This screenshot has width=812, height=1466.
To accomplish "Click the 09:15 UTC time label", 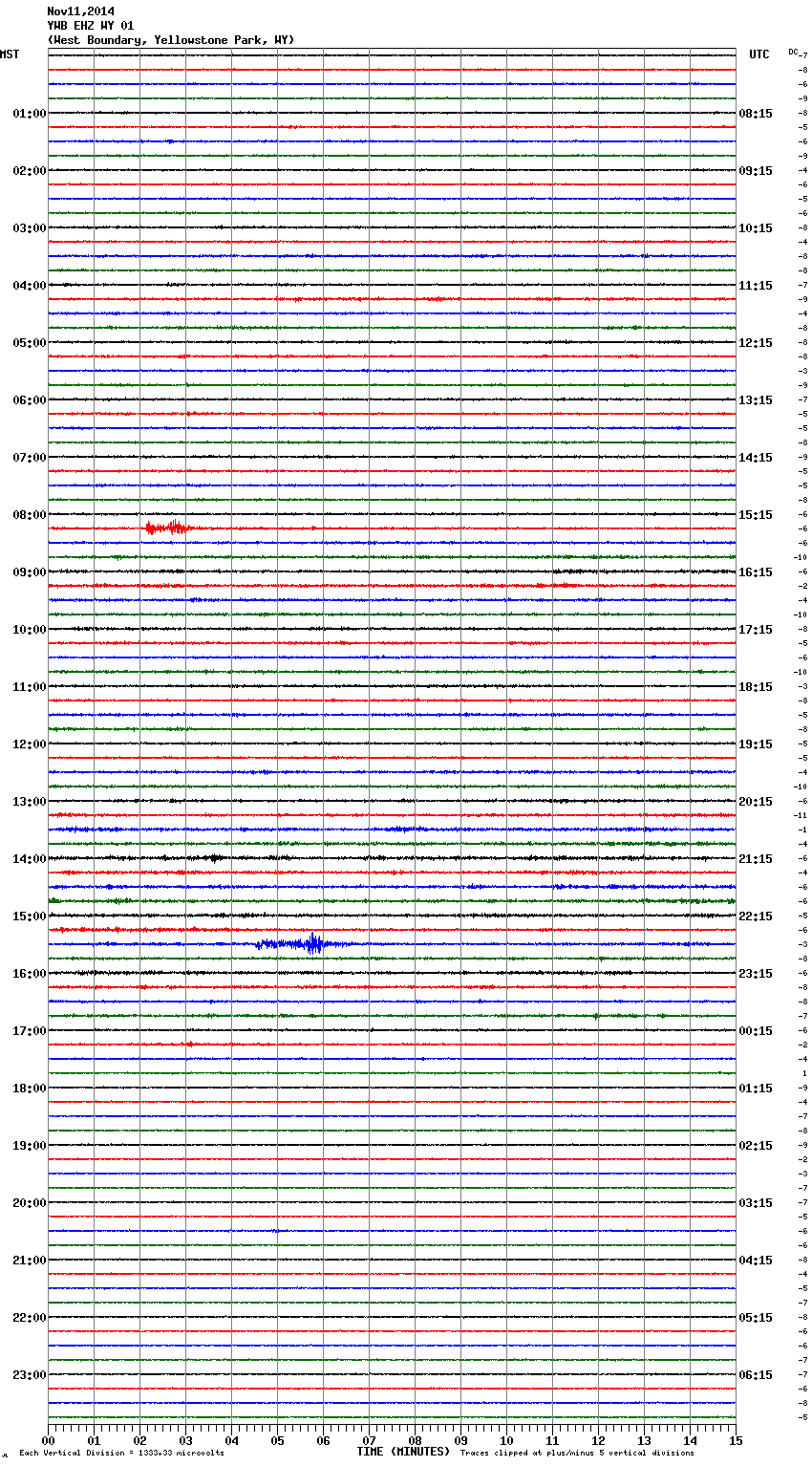I will coord(756,171).
